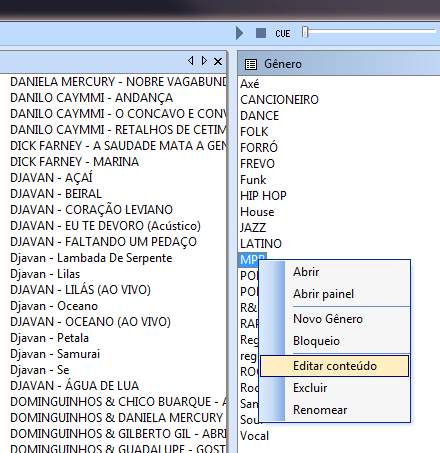Click the CUE button
This screenshot has width=440, height=453.
[283, 34]
